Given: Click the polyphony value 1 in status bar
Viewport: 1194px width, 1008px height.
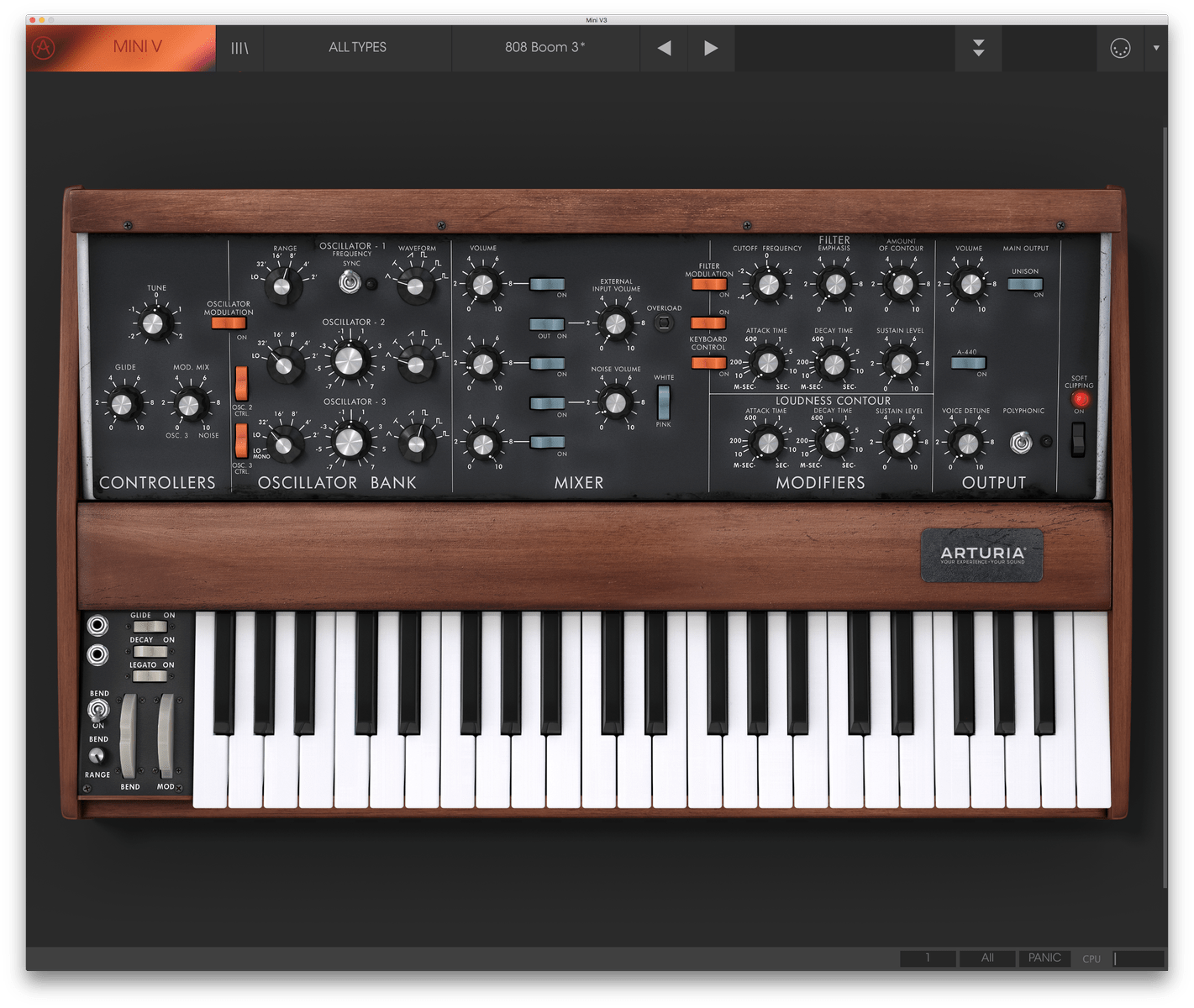Looking at the screenshot, I should 928,958.
